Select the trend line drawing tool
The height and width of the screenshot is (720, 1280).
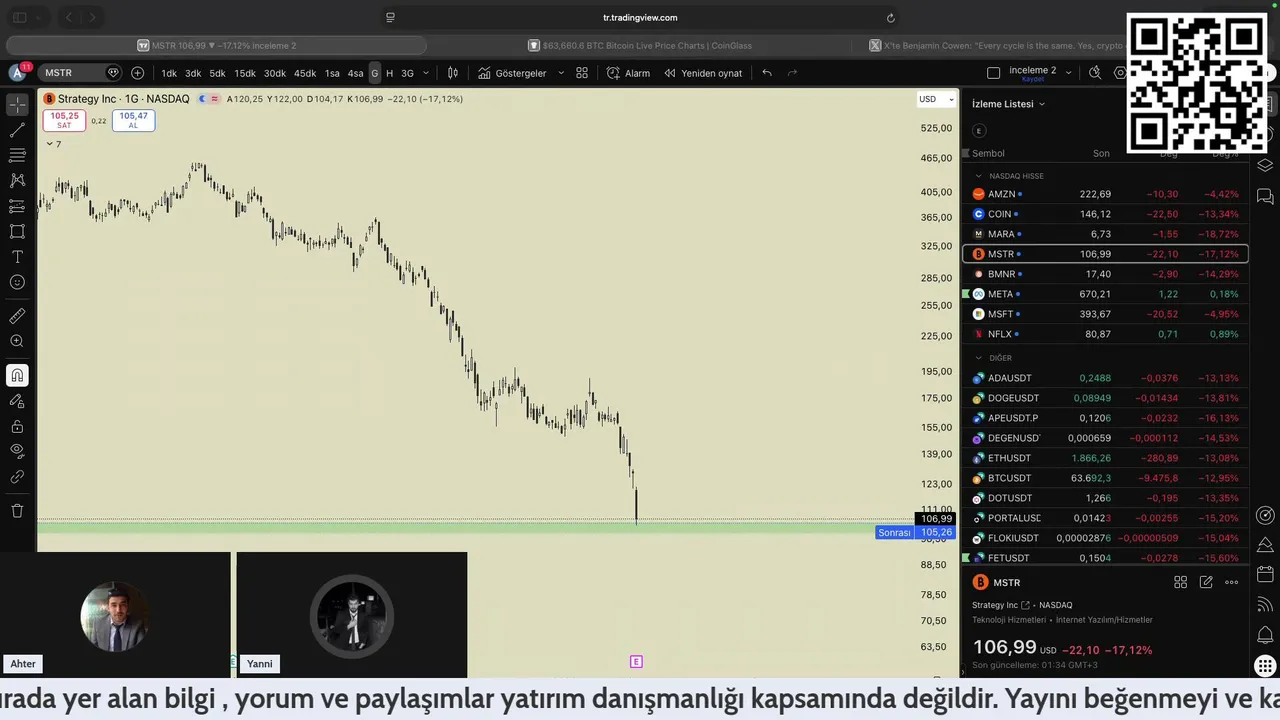coord(17,130)
